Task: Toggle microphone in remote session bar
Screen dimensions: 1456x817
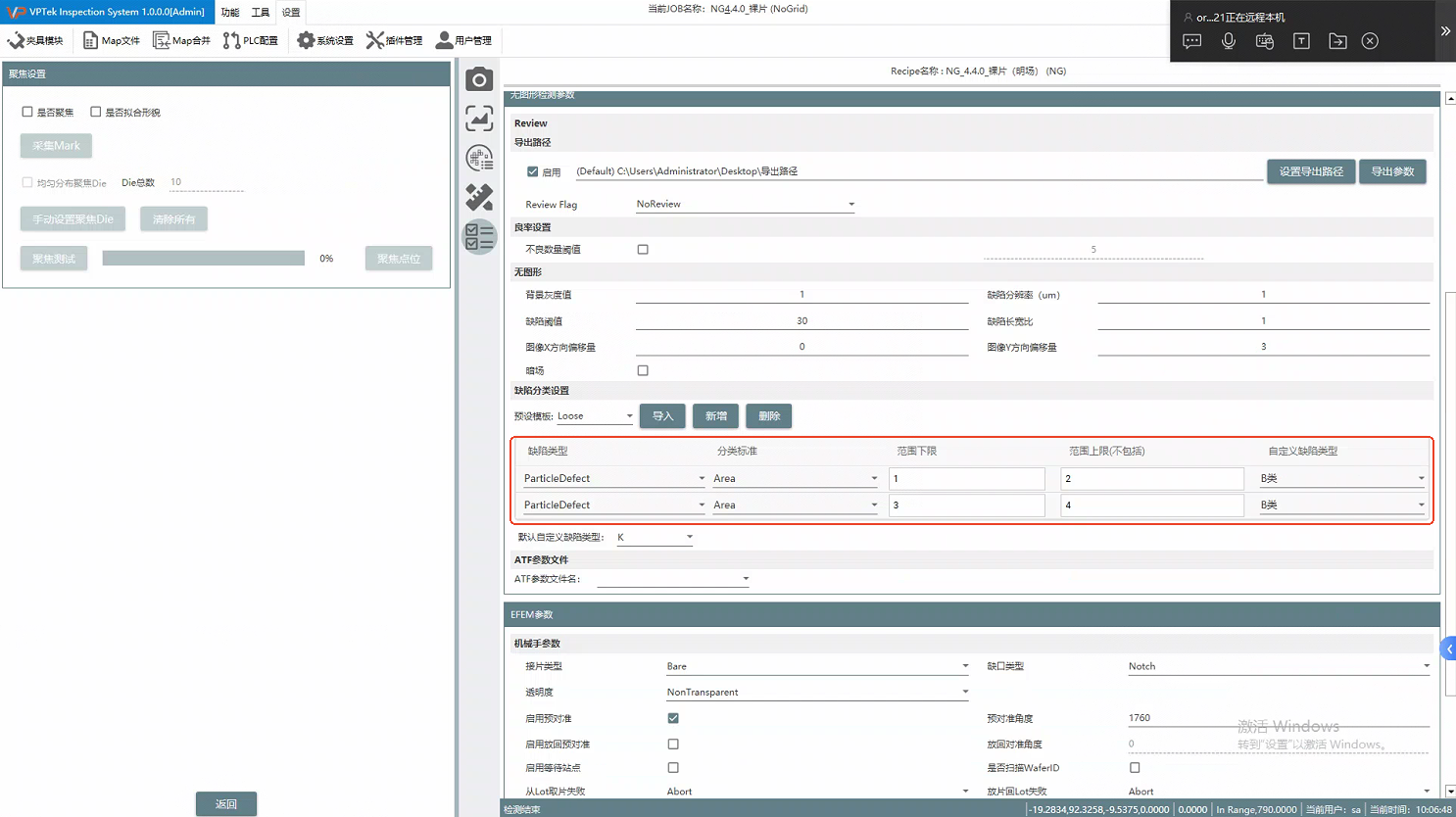Action: [x=1229, y=41]
